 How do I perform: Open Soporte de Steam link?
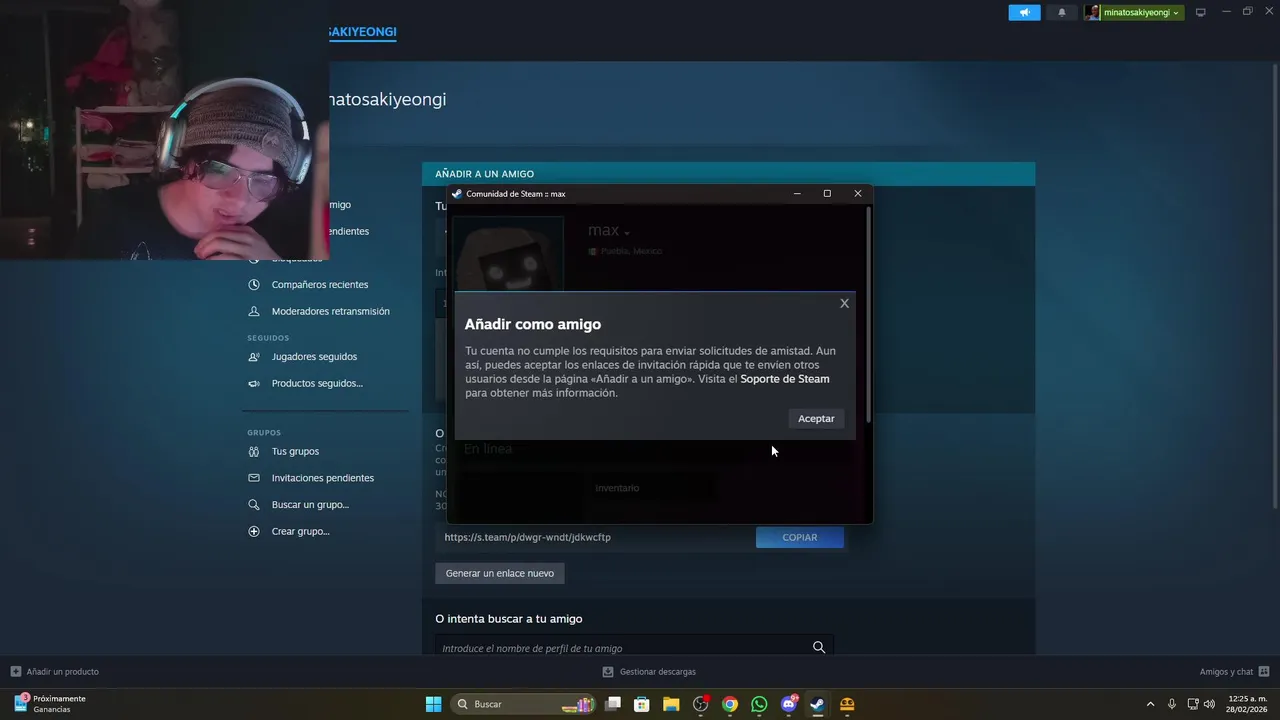pyautogui.click(x=785, y=379)
